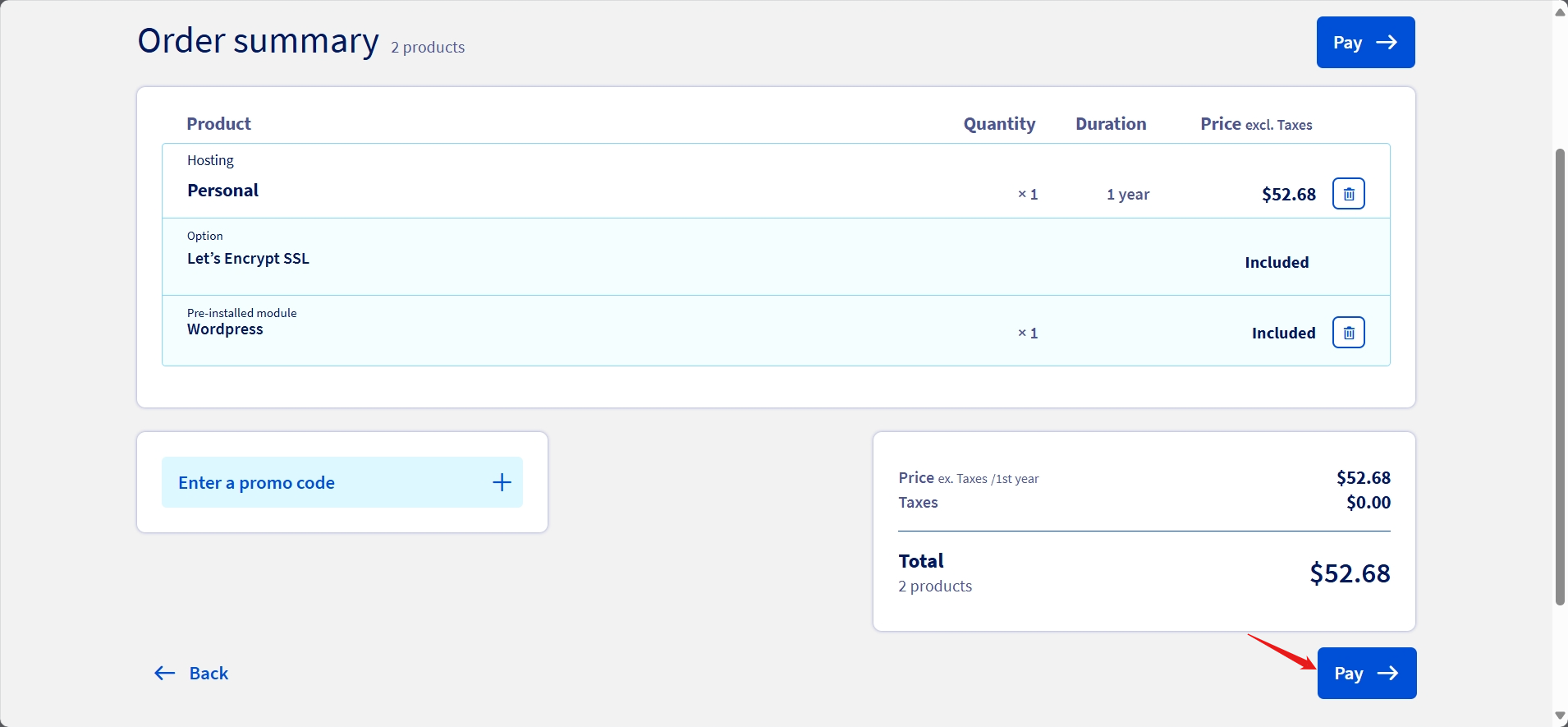Click the Duration column header
The width and height of the screenshot is (1568, 727).
click(x=1111, y=124)
